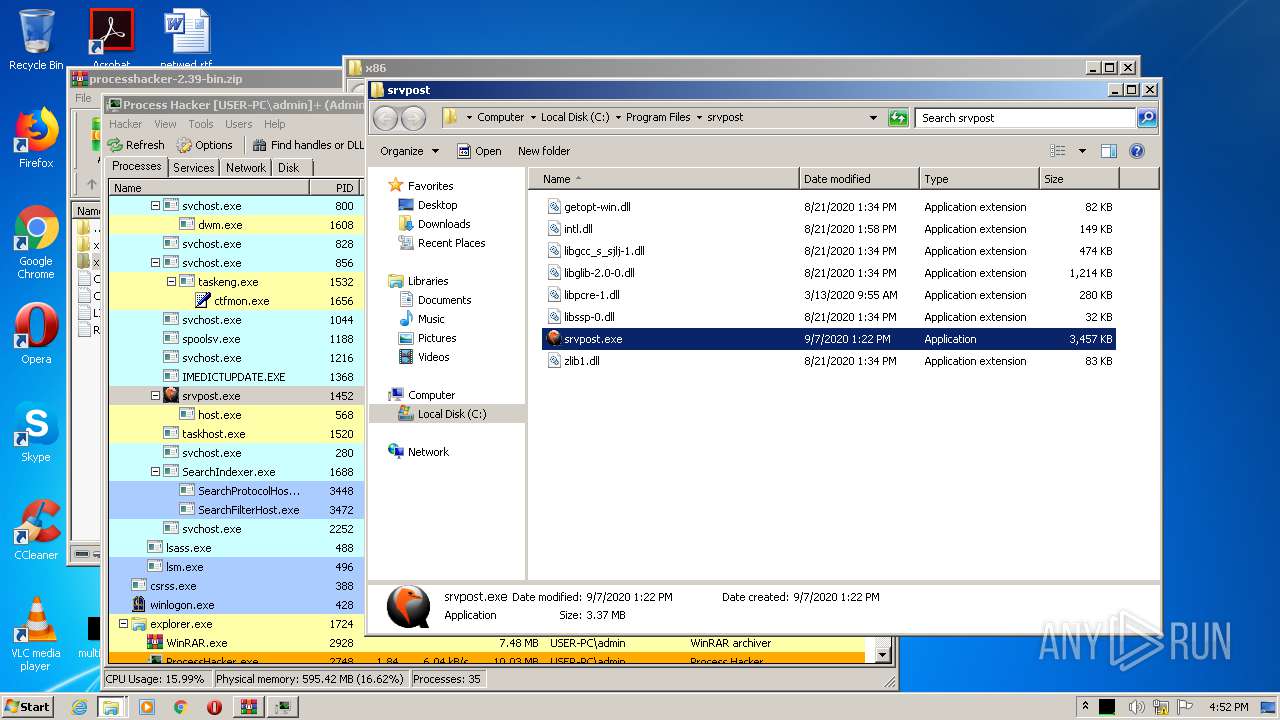Launch Skype desktop shortcut
The width and height of the screenshot is (1280, 720).
coord(36,432)
